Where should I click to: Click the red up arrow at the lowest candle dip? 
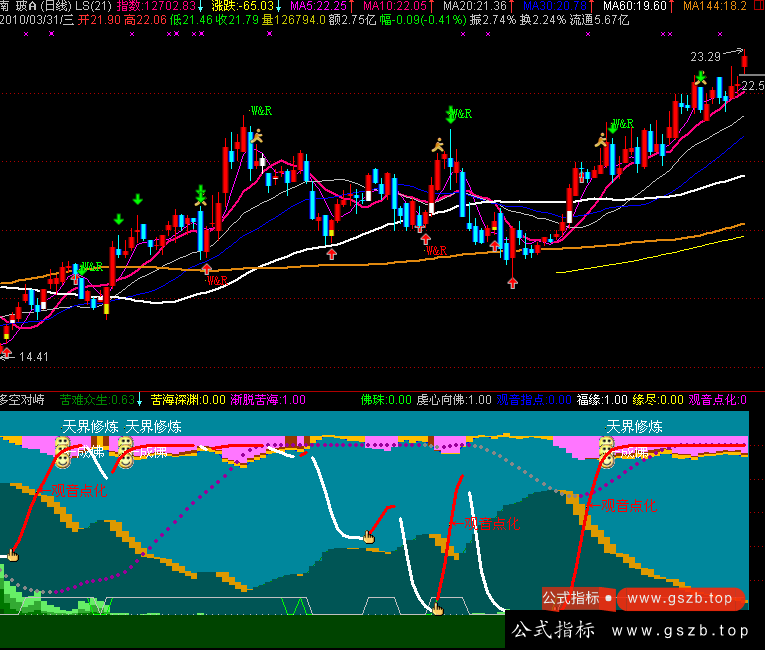click(512, 283)
